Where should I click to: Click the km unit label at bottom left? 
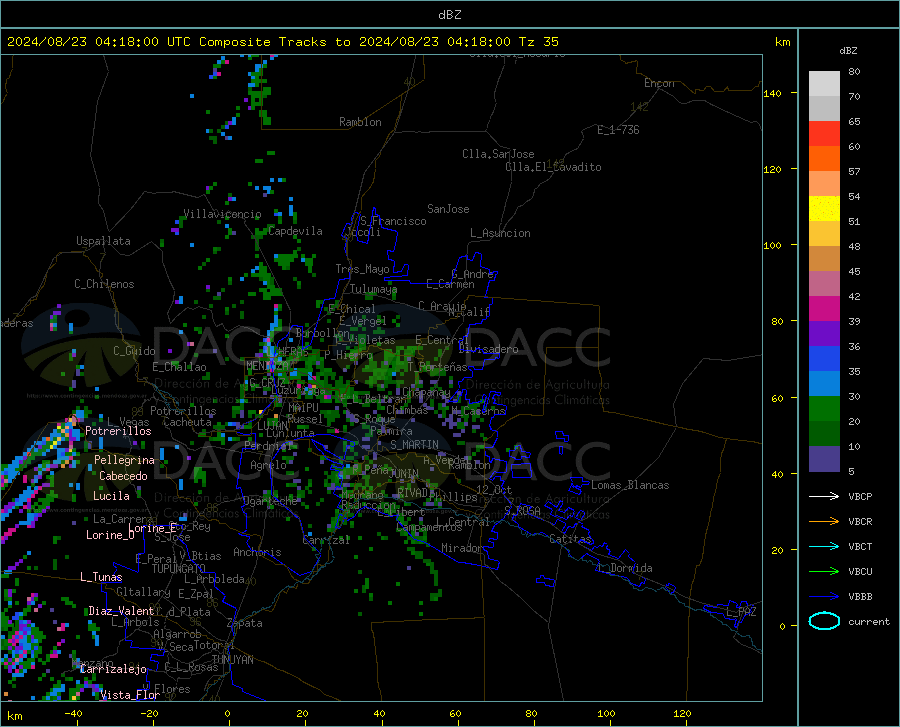pos(15,716)
